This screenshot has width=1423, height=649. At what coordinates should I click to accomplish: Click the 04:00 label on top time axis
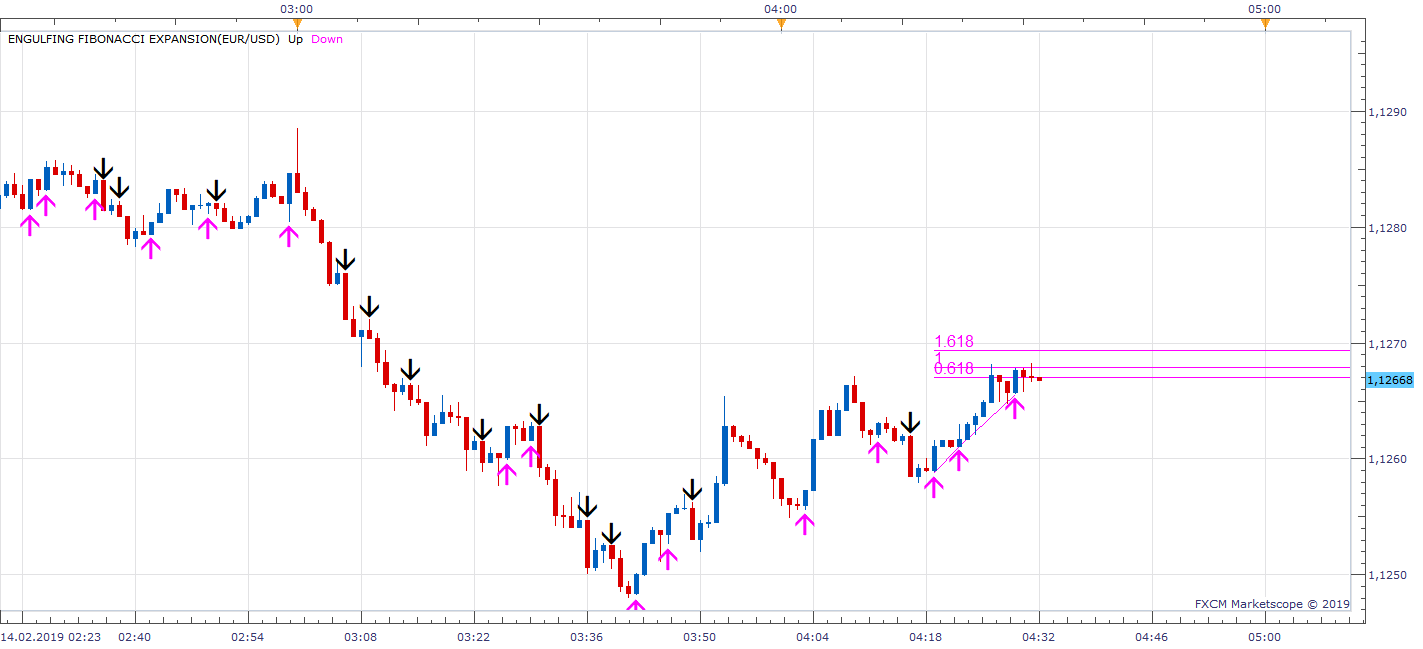tap(780, 9)
